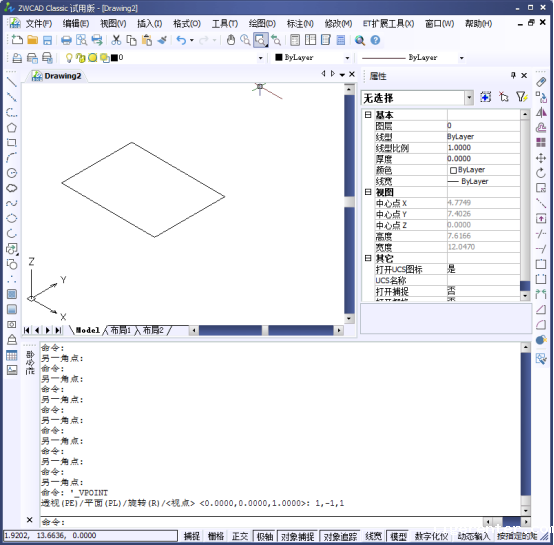This screenshot has width=554, height=545.
Task: Select the Polygon tool
Action: click(x=12, y=128)
